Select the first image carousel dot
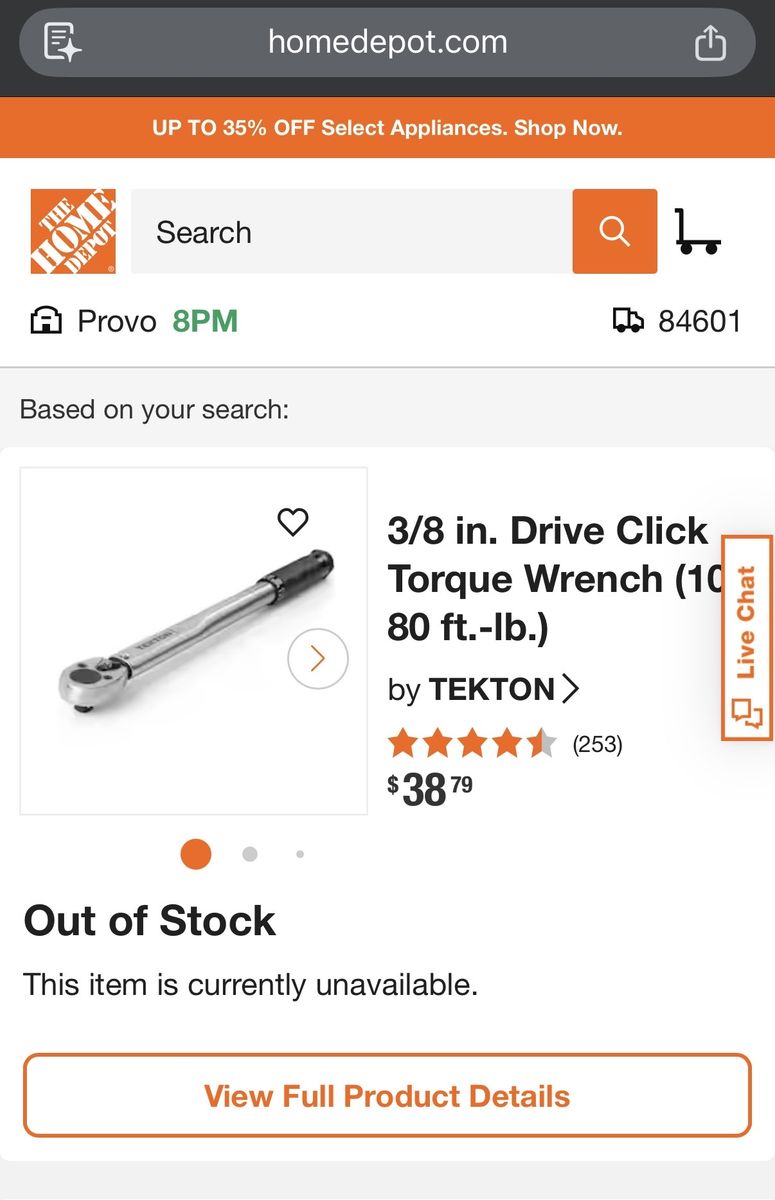775x1200 pixels. tap(196, 854)
